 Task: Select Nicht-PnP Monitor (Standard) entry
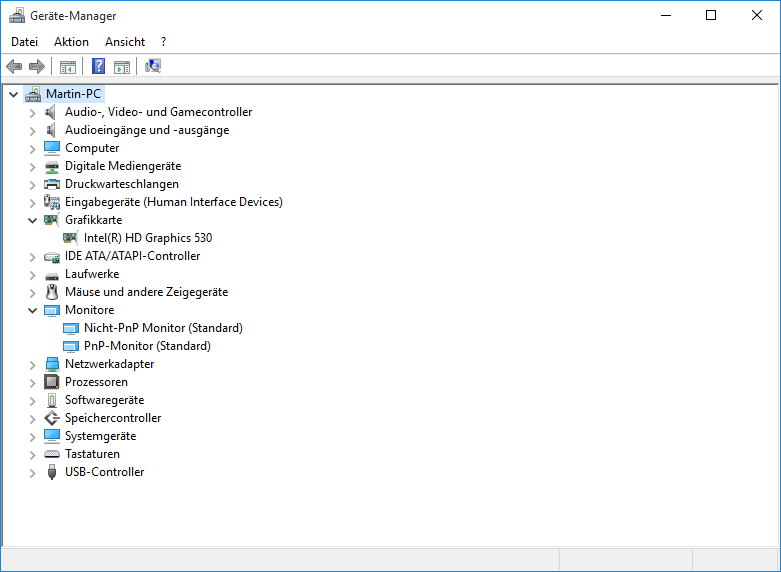[163, 328]
